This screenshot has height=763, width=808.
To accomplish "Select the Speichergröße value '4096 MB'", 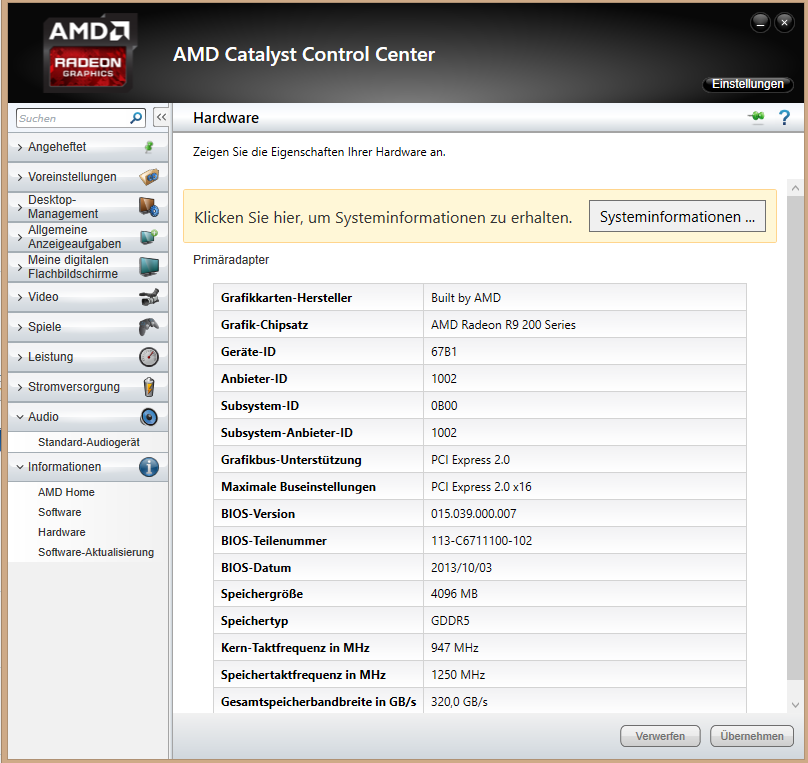I will pyautogui.click(x=454, y=594).
